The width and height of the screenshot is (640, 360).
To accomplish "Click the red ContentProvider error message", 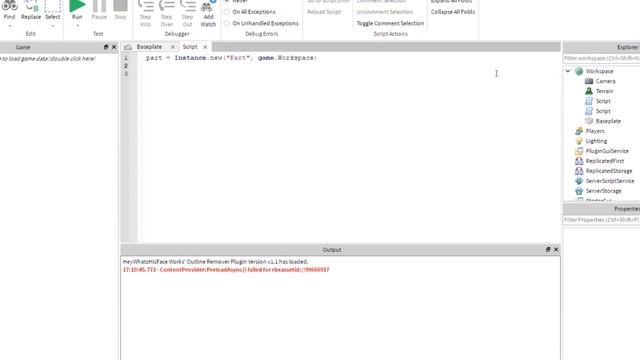I will (226, 270).
